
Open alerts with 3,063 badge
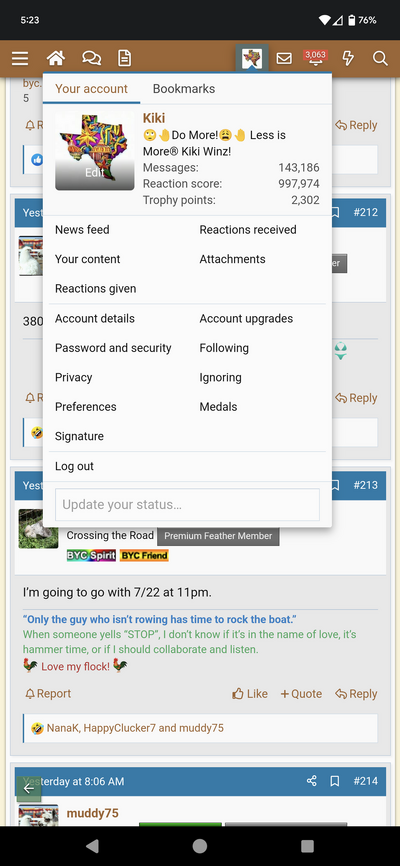[x=315, y=58]
